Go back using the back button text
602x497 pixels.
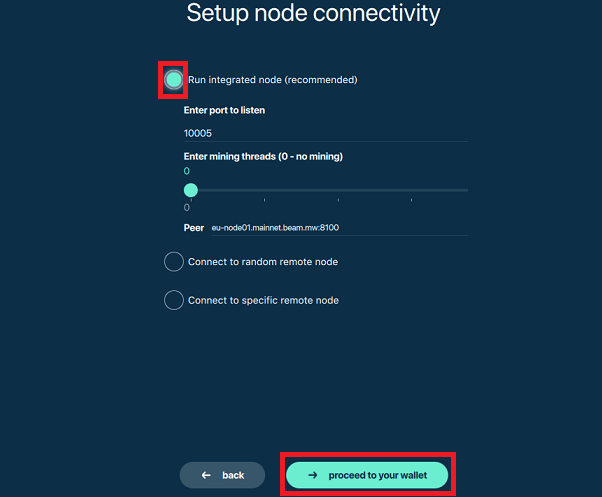(x=233, y=475)
